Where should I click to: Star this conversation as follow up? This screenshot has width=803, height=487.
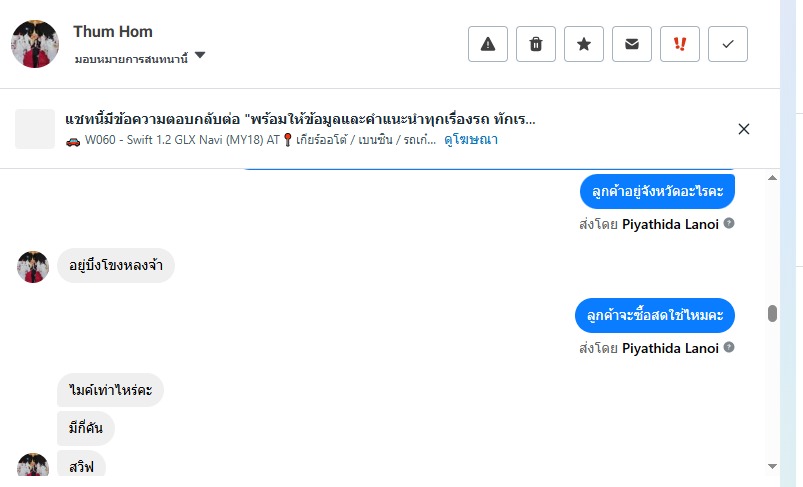(584, 44)
